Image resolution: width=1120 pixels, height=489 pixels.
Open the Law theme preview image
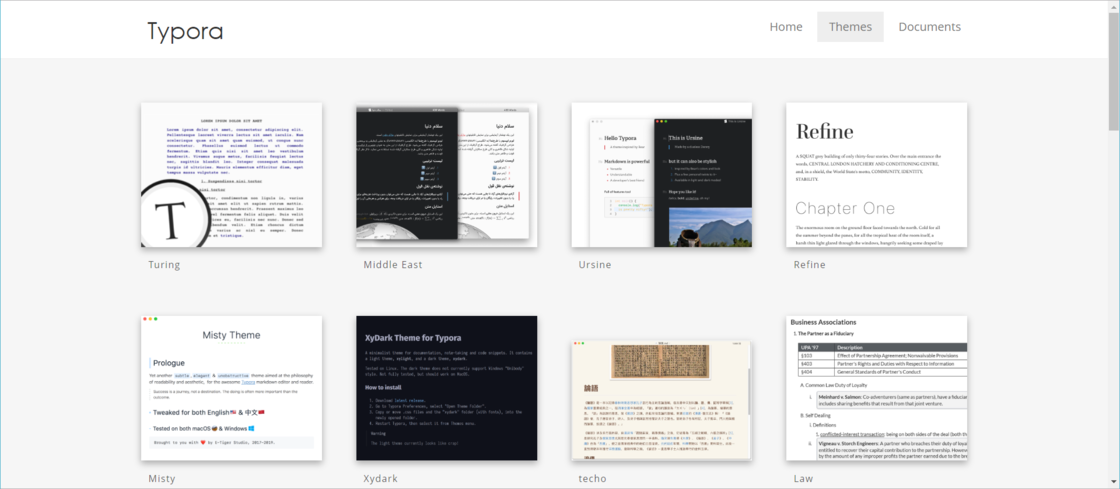coord(876,388)
